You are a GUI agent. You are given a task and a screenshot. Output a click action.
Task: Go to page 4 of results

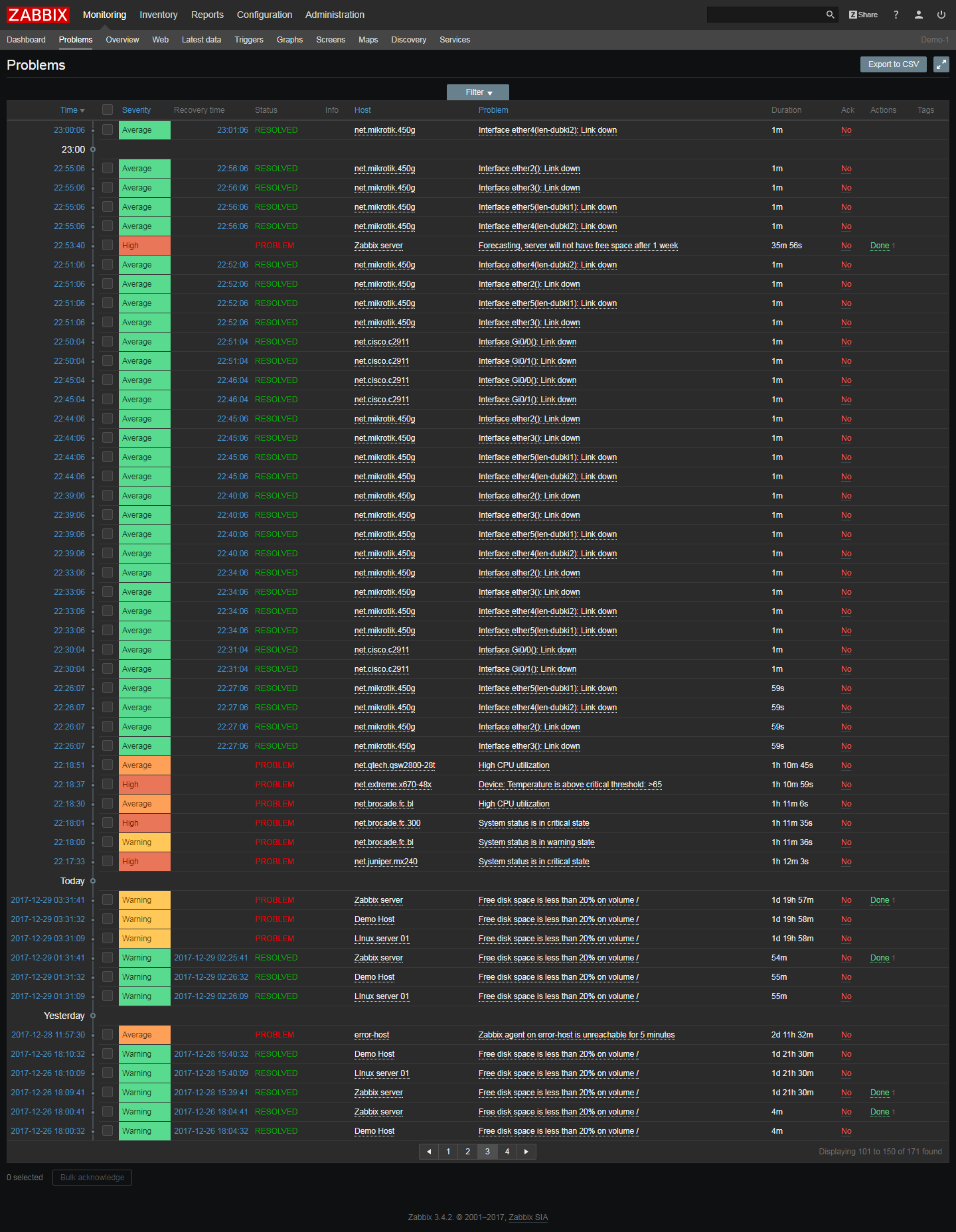coord(507,1152)
